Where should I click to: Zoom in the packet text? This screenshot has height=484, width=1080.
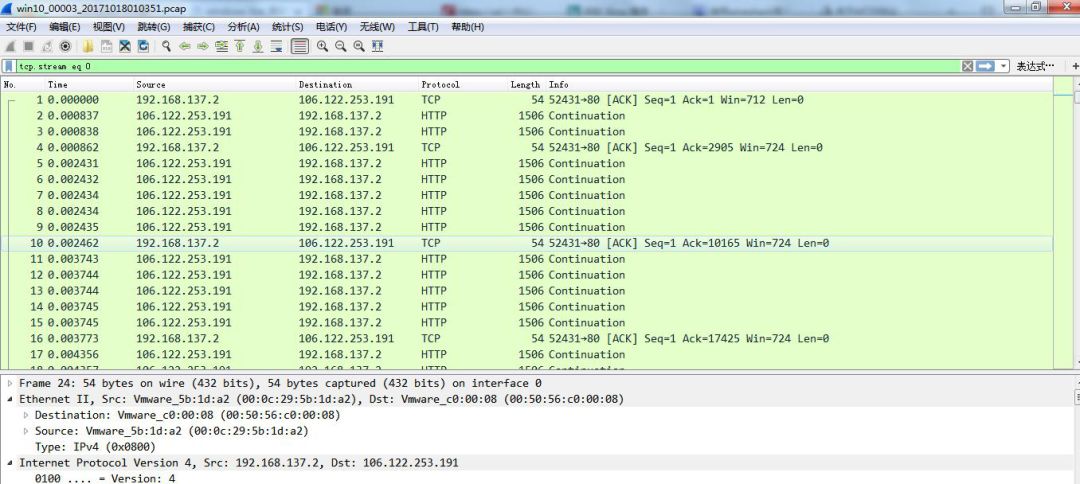[x=322, y=46]
